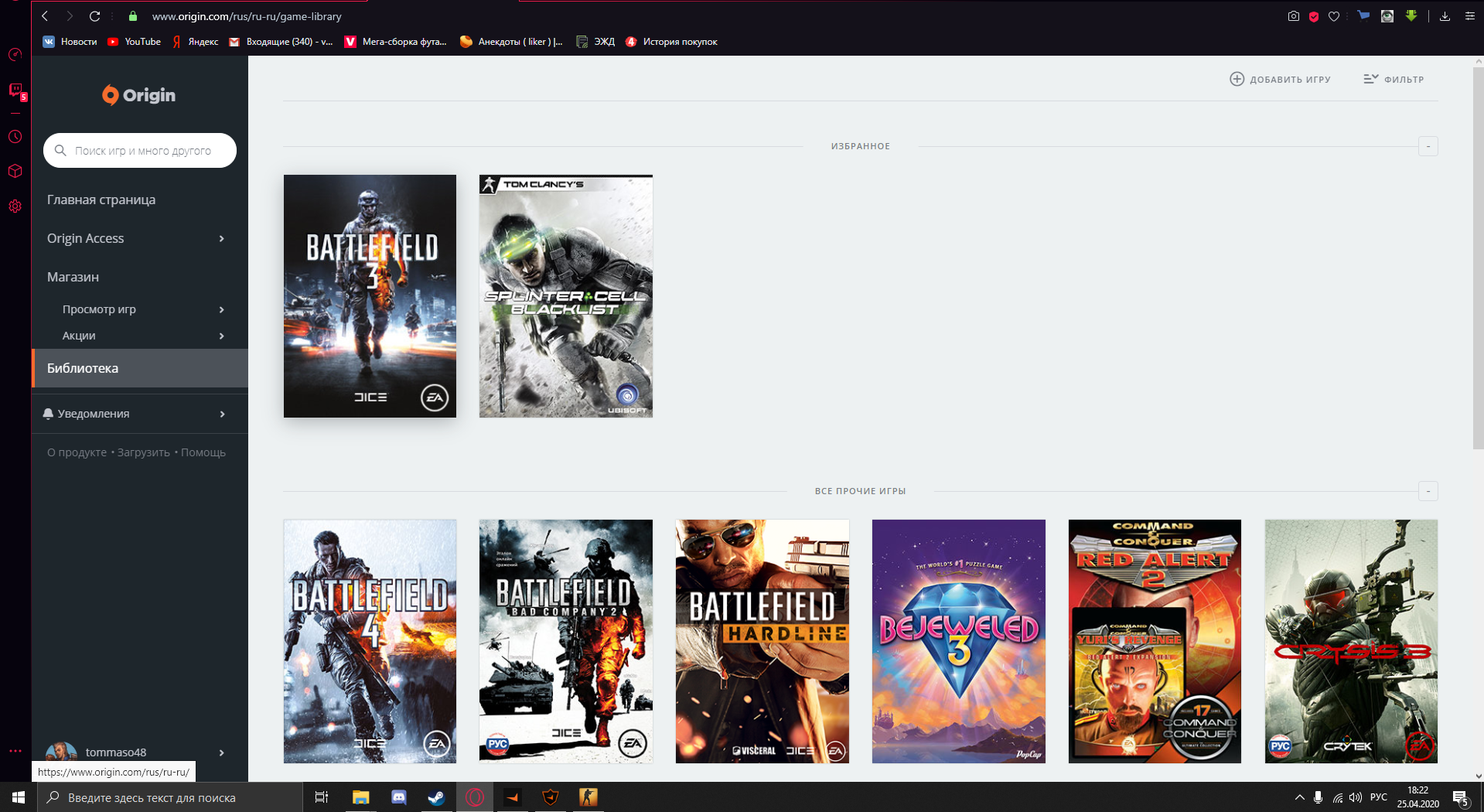This screenshot has width=1484, height=812.
Task: Open Discord from the Windows taskbar
Action: (399, 797)
